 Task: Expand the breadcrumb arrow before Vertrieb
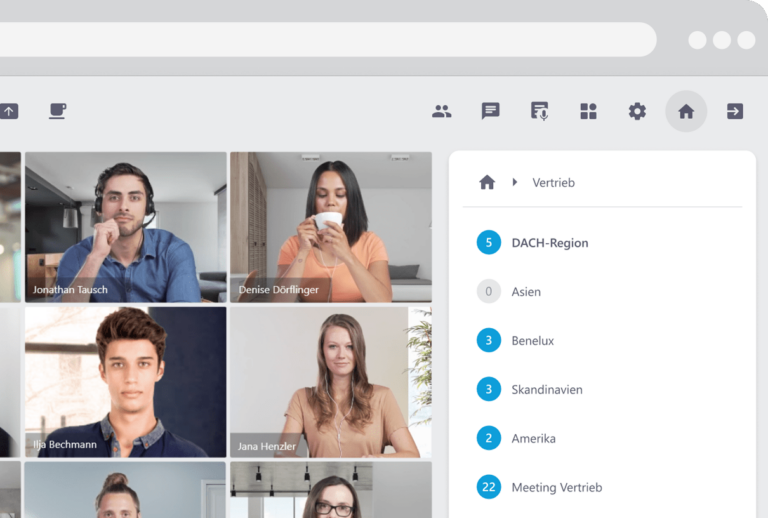[x=515, y=182]
